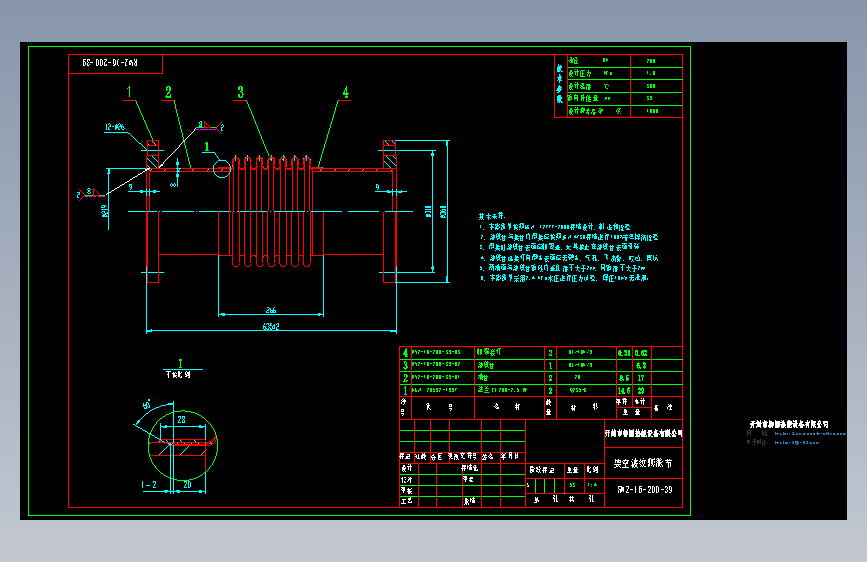Click the enlarged detail view circle
The height and width of the screenshot is (562, 867).
point(183,445)
